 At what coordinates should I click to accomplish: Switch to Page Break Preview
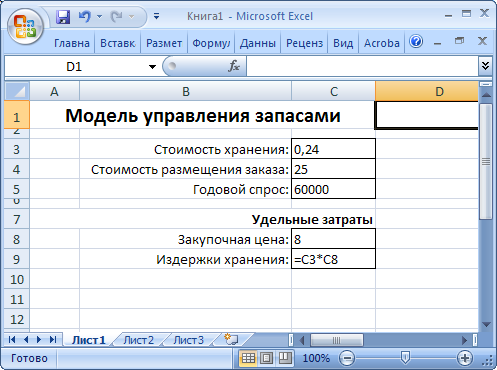285,358
